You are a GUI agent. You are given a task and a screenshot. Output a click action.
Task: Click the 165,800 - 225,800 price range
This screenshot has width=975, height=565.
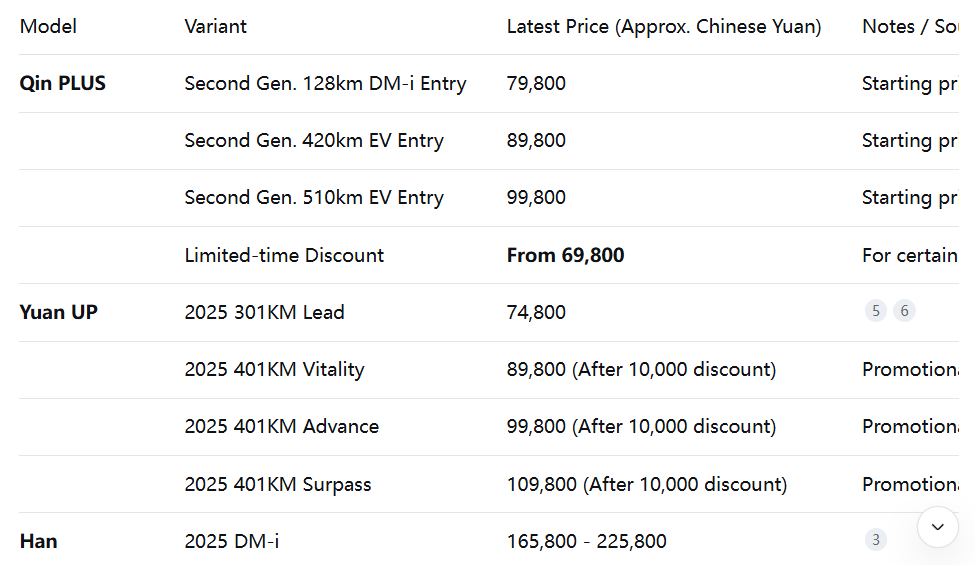point(586,541)
